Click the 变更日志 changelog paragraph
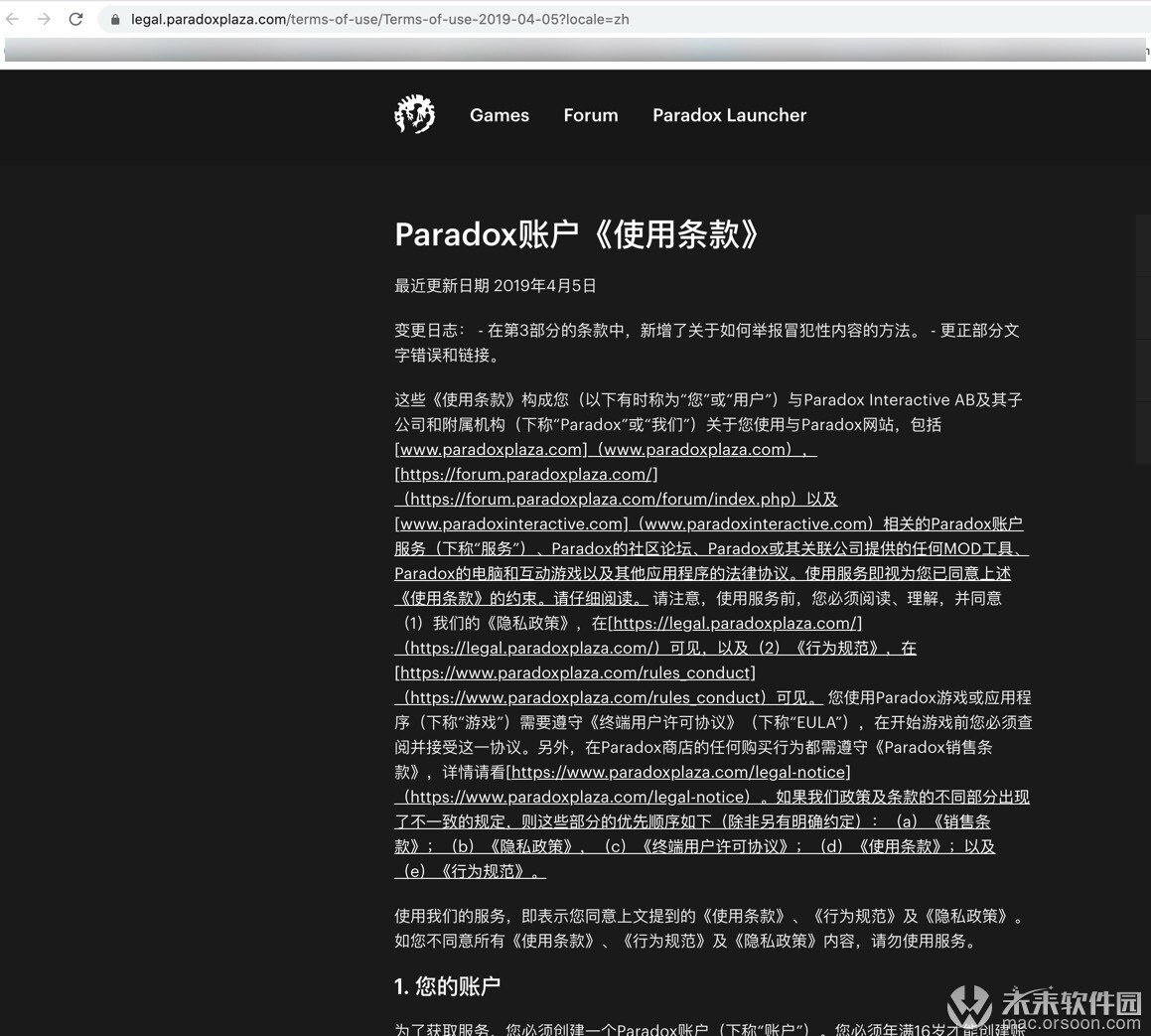 [x=707, y=343]
